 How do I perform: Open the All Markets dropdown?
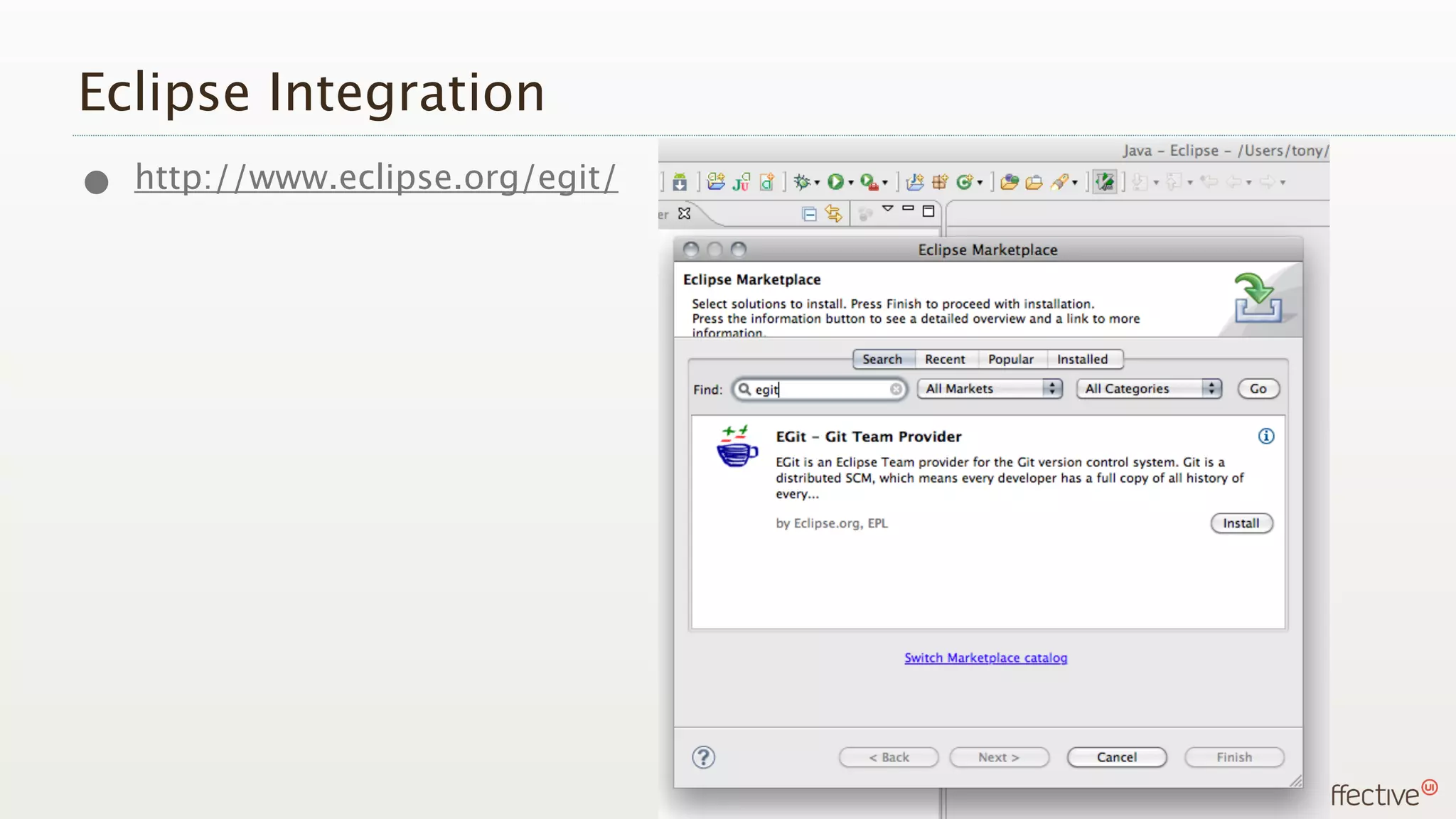pyautogui.click(x=990, y=389)
